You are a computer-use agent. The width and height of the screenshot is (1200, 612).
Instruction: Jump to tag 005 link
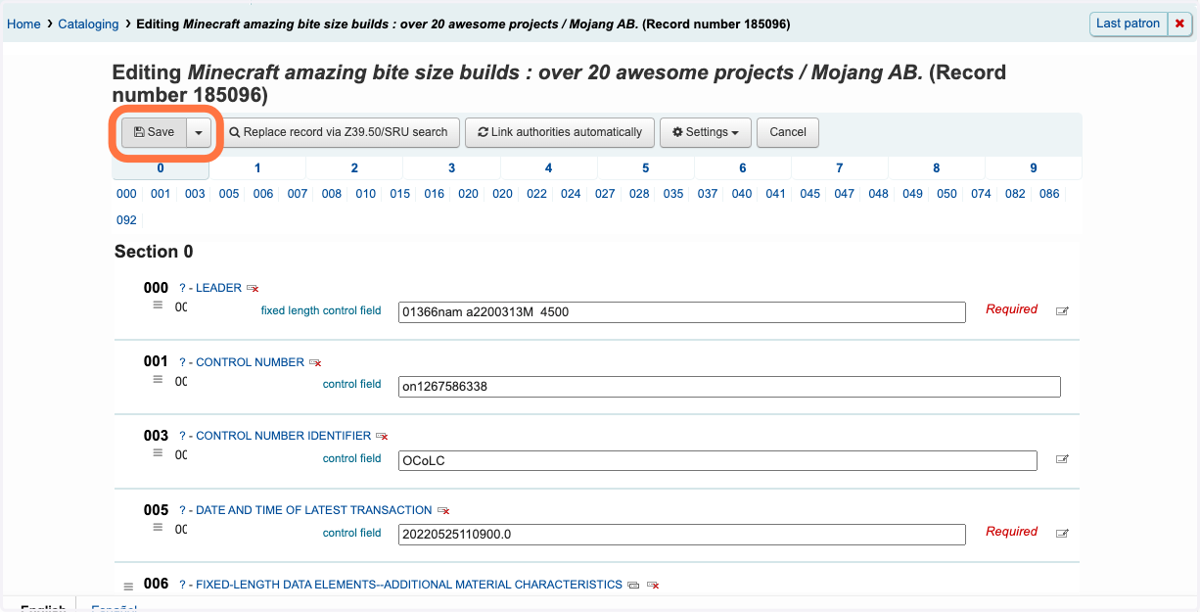click(229, 194)
